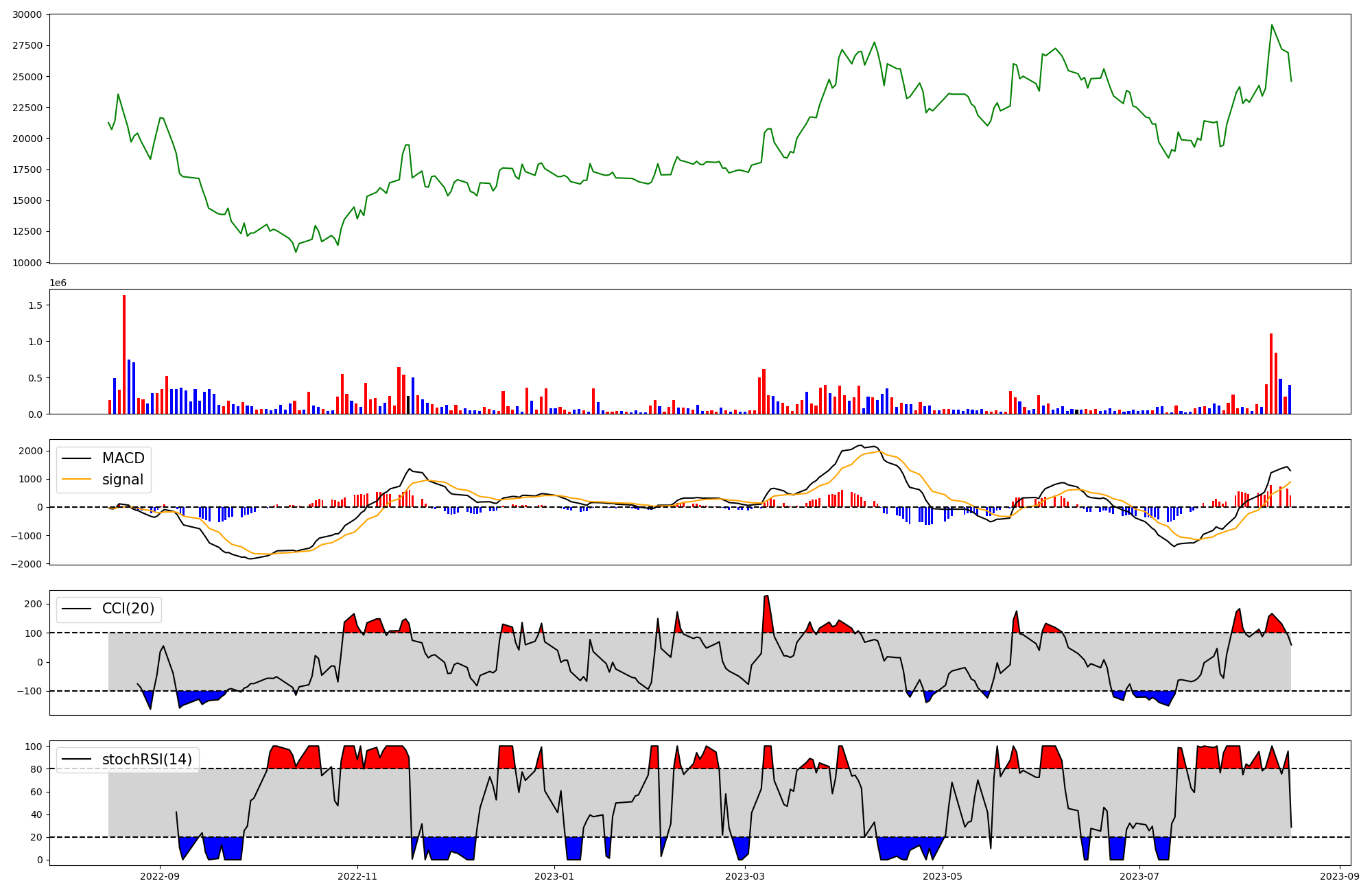Click the −2000 MACD axis tick label
This screenshot has width=1372, height=892.
(x=26, y=564)
